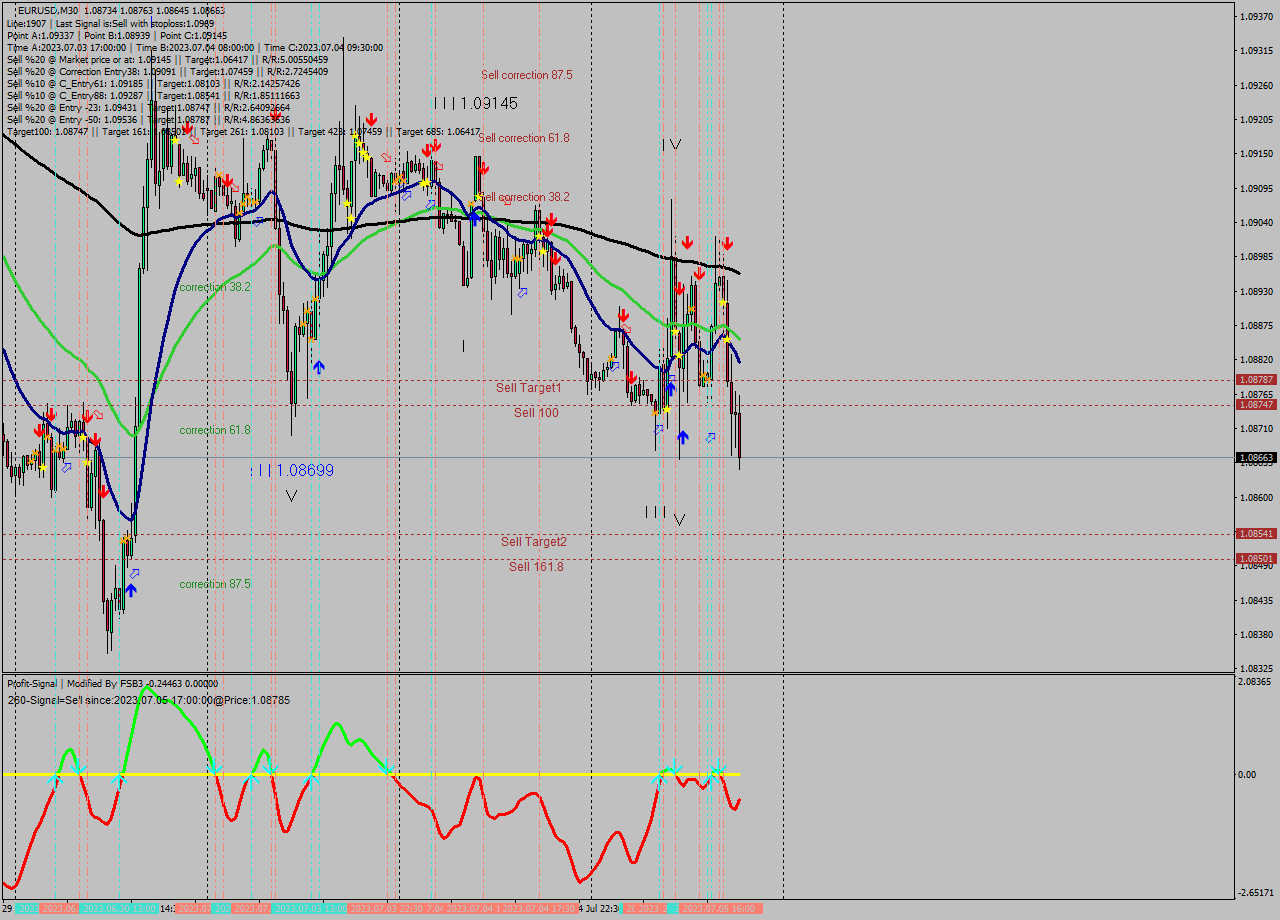
Task: Click the green correction 61.8 text label
Action: coord(213,429)
